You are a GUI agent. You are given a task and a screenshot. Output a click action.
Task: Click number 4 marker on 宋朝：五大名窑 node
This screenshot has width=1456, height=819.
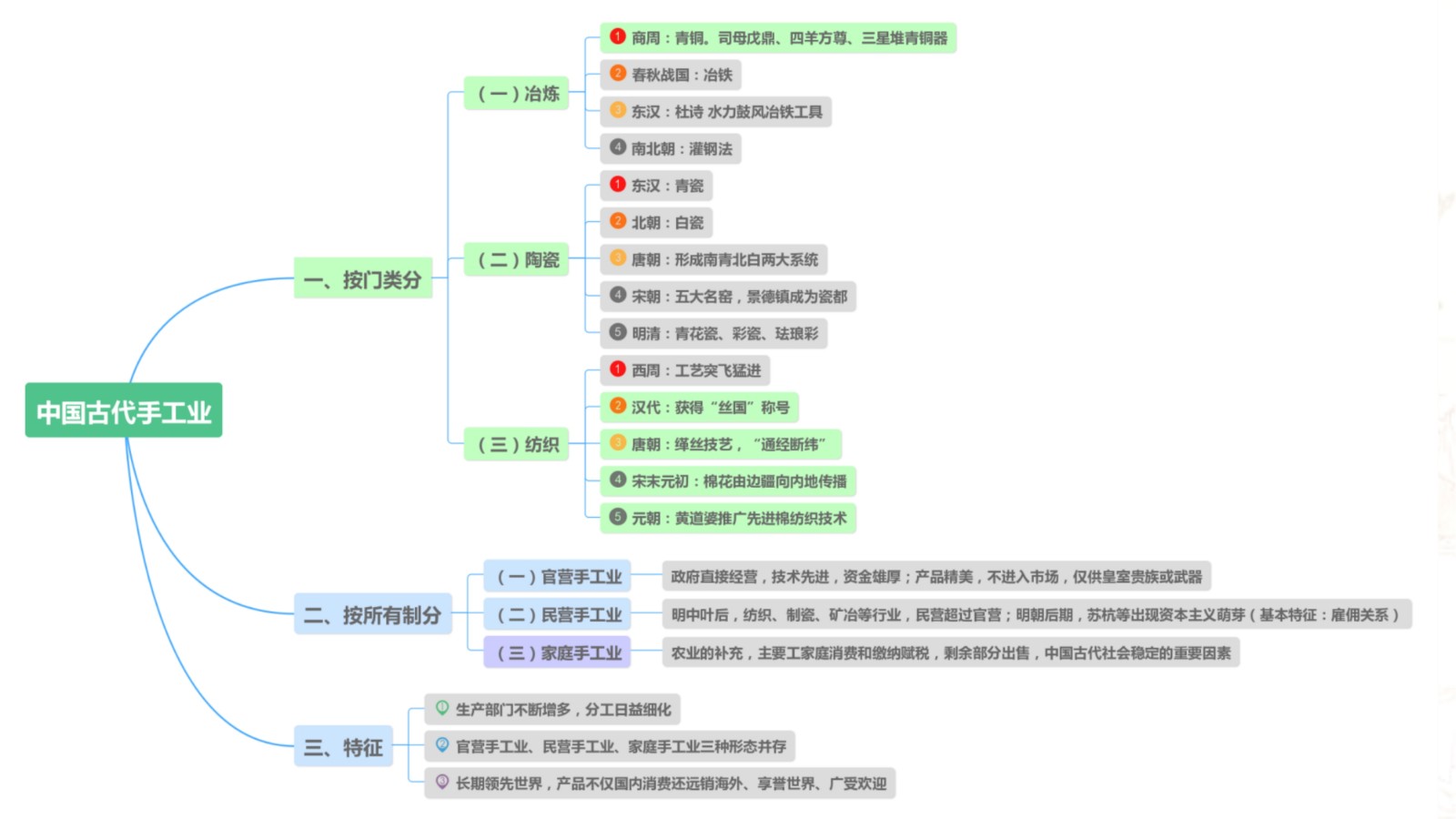click(x=618, y=295)
